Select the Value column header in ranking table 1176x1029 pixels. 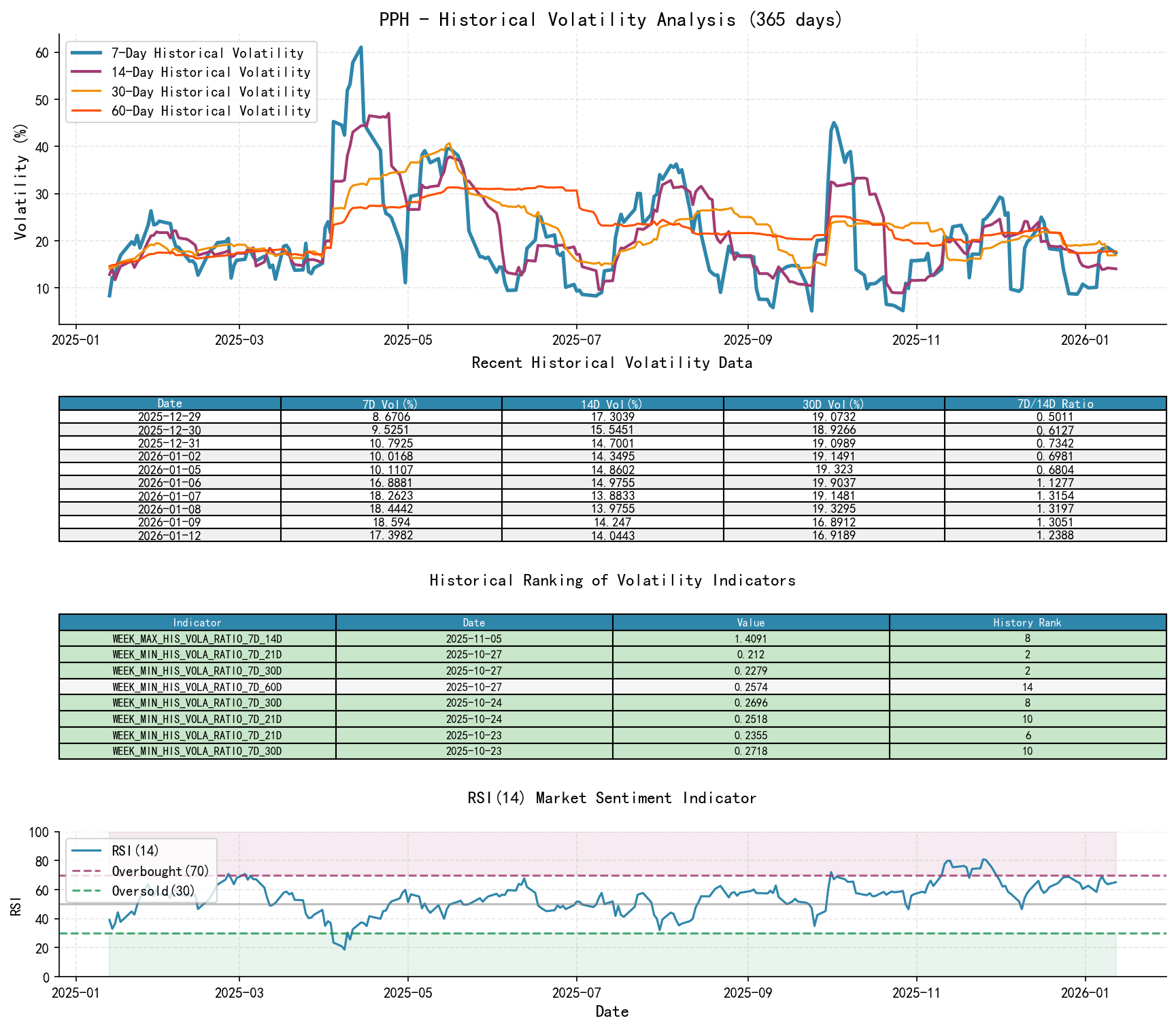pyautogui.click(x=750, y=622)
